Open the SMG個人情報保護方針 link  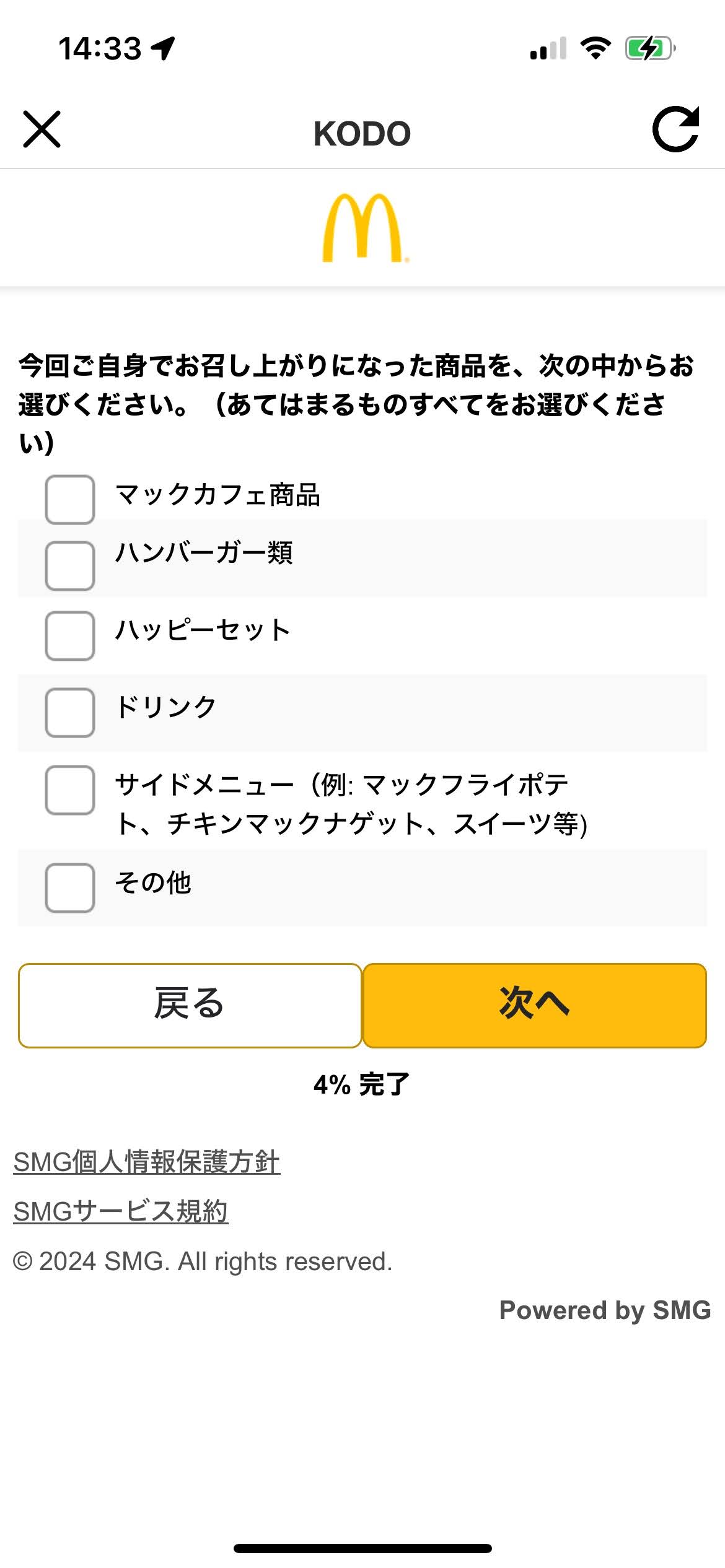147,1162
